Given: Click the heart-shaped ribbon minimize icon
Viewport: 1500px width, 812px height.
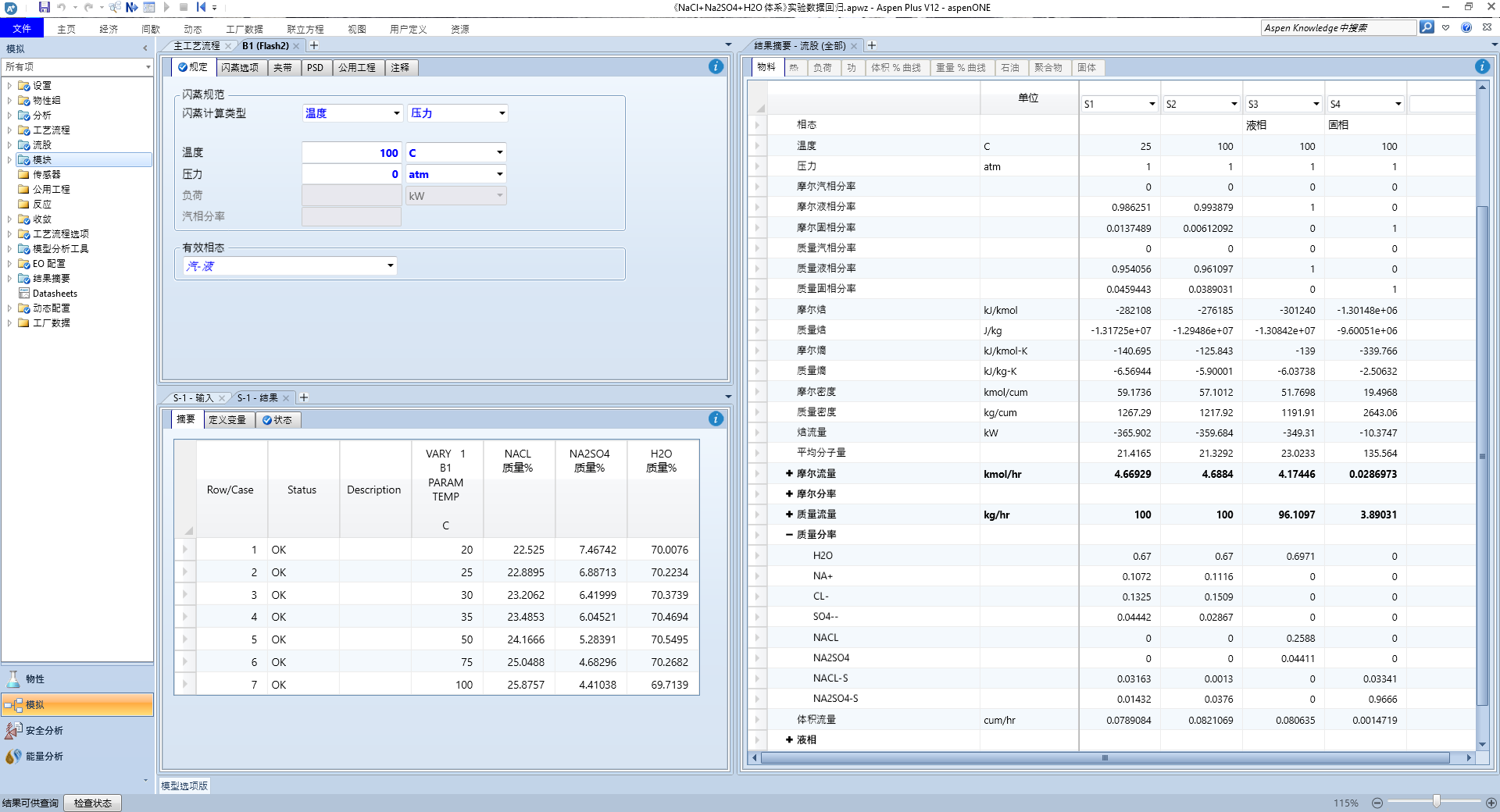Looking at the screenshot, I should pos(1446,27).
